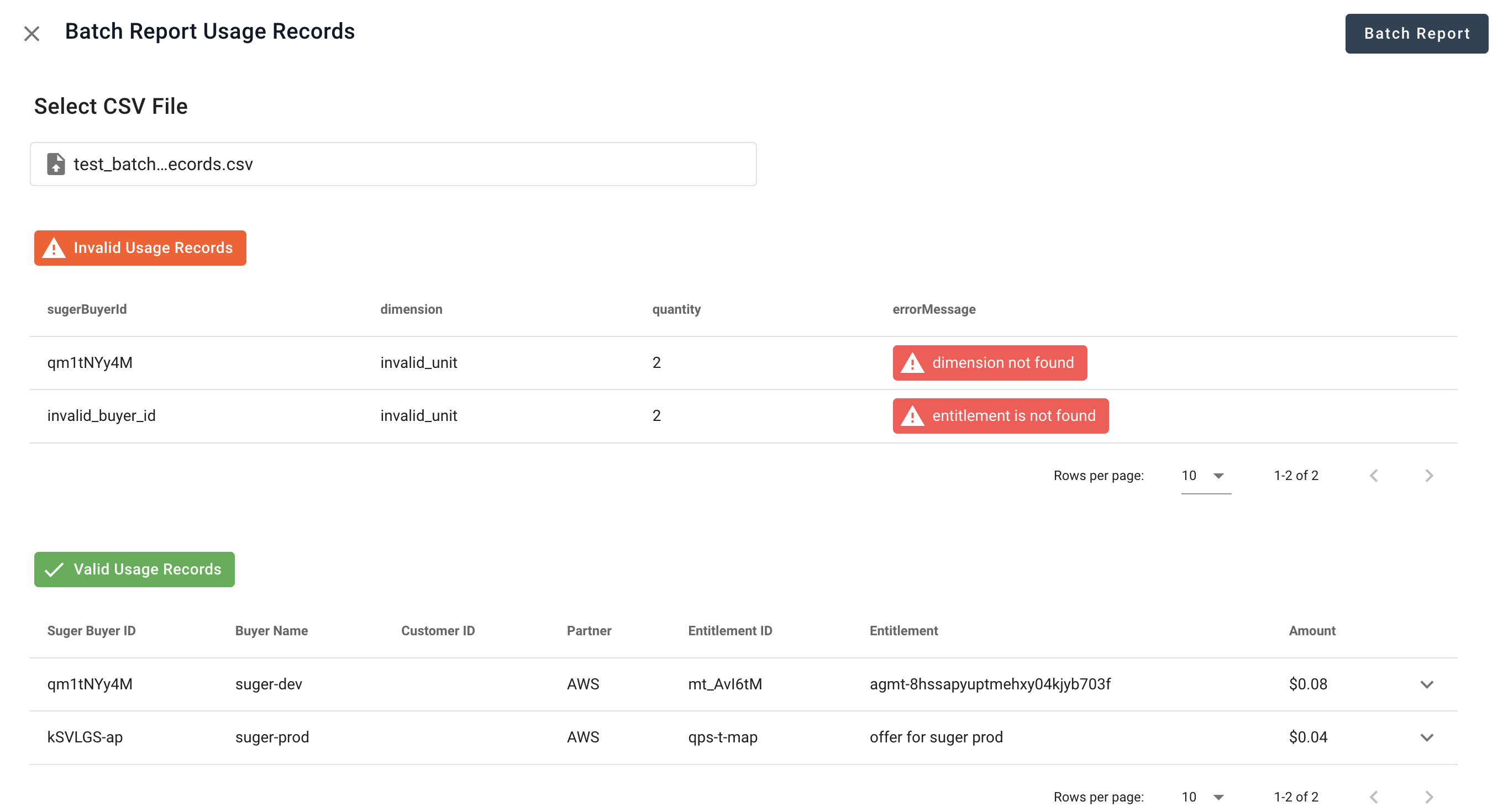The height and width of the screenshot is (812, 1503).
Task: Open valid records rows per page dropdown
Action: pos(1205,797)
